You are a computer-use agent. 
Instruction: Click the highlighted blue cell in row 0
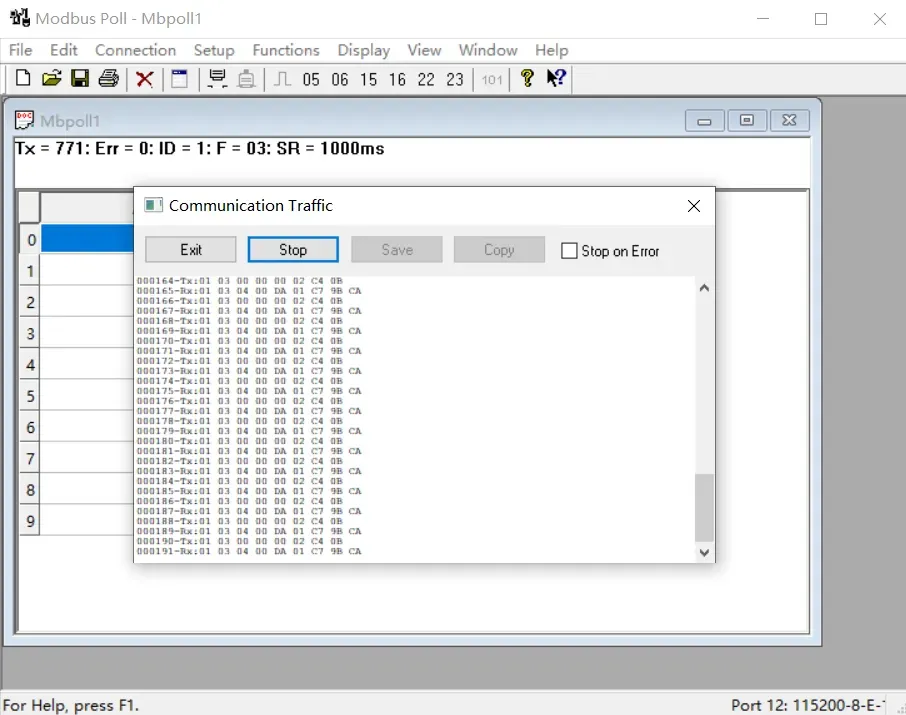(x=87, y=239)
